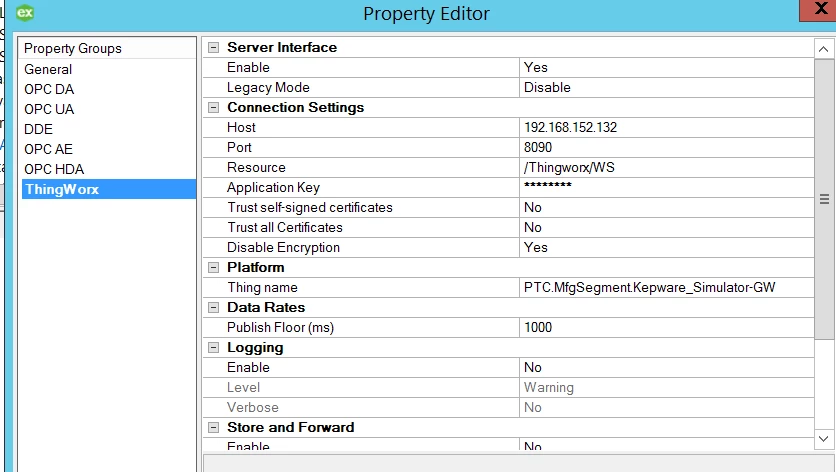Screen dimensions: 836x472
Task: Edit the Port value 8090
Action: [x=666, y=148]
